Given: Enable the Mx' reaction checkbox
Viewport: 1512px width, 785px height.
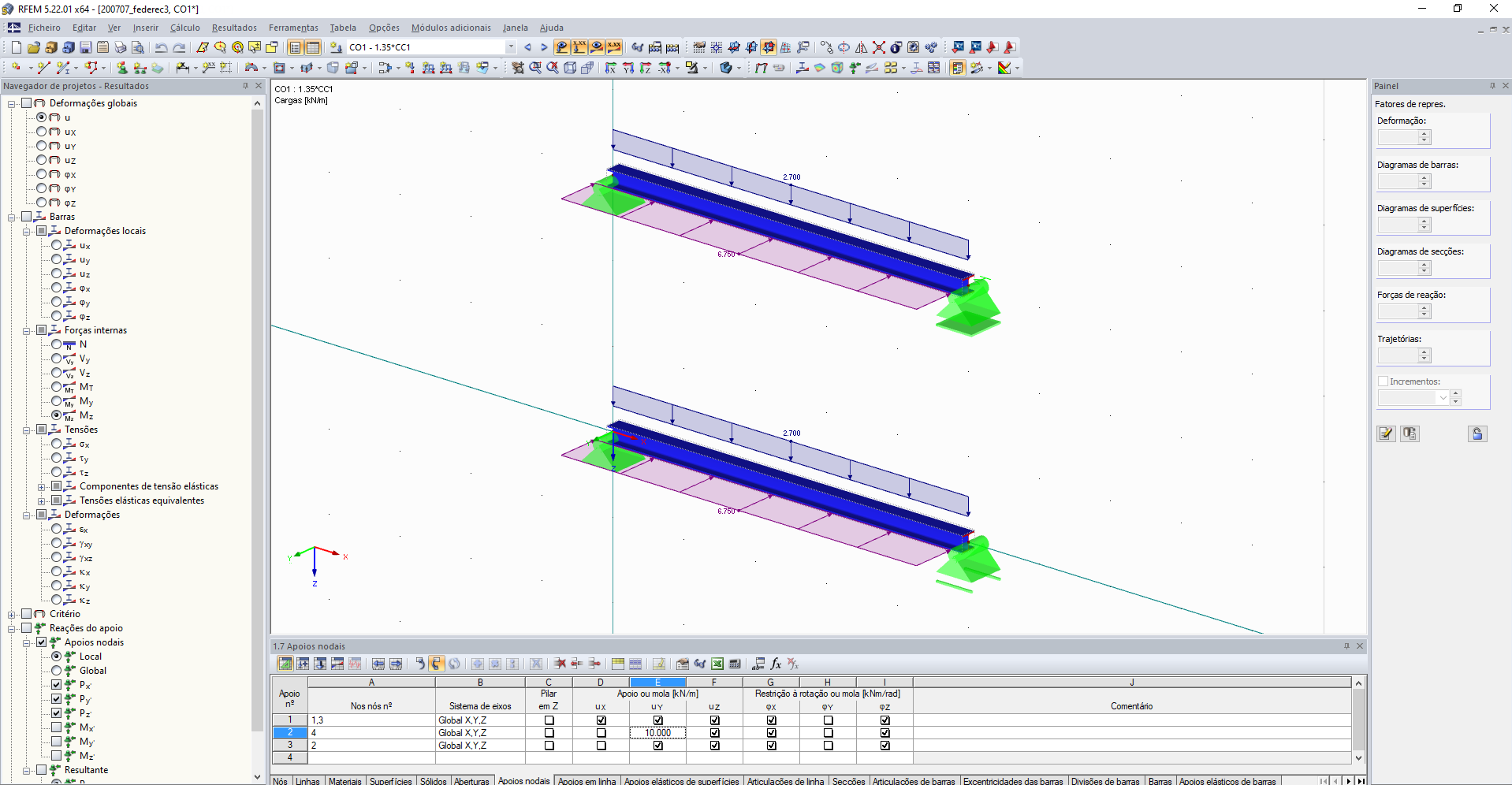Looking at the screenshot, I should click(x=57, y=727).
